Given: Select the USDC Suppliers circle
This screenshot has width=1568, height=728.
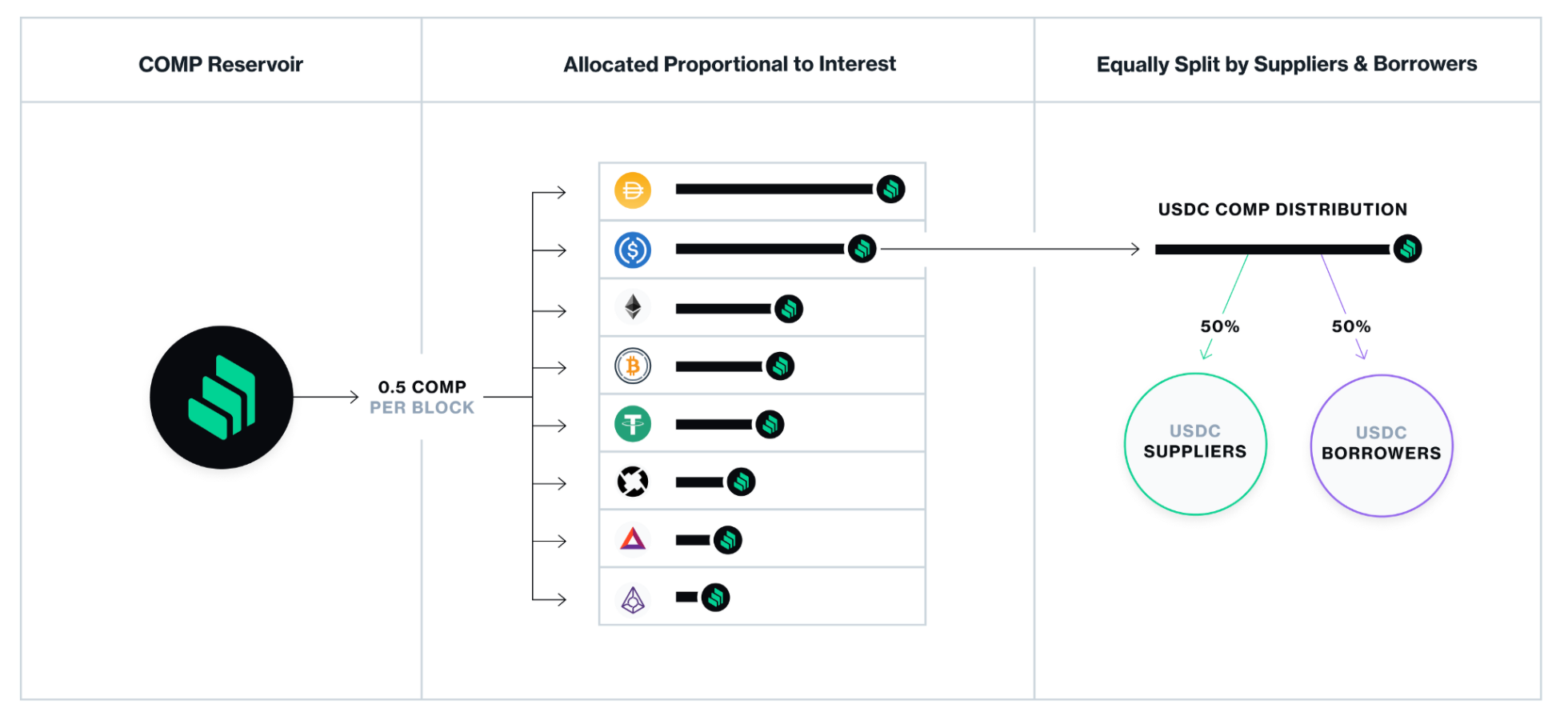Looking at the screenshot, I should click(x=1195, y=444).
